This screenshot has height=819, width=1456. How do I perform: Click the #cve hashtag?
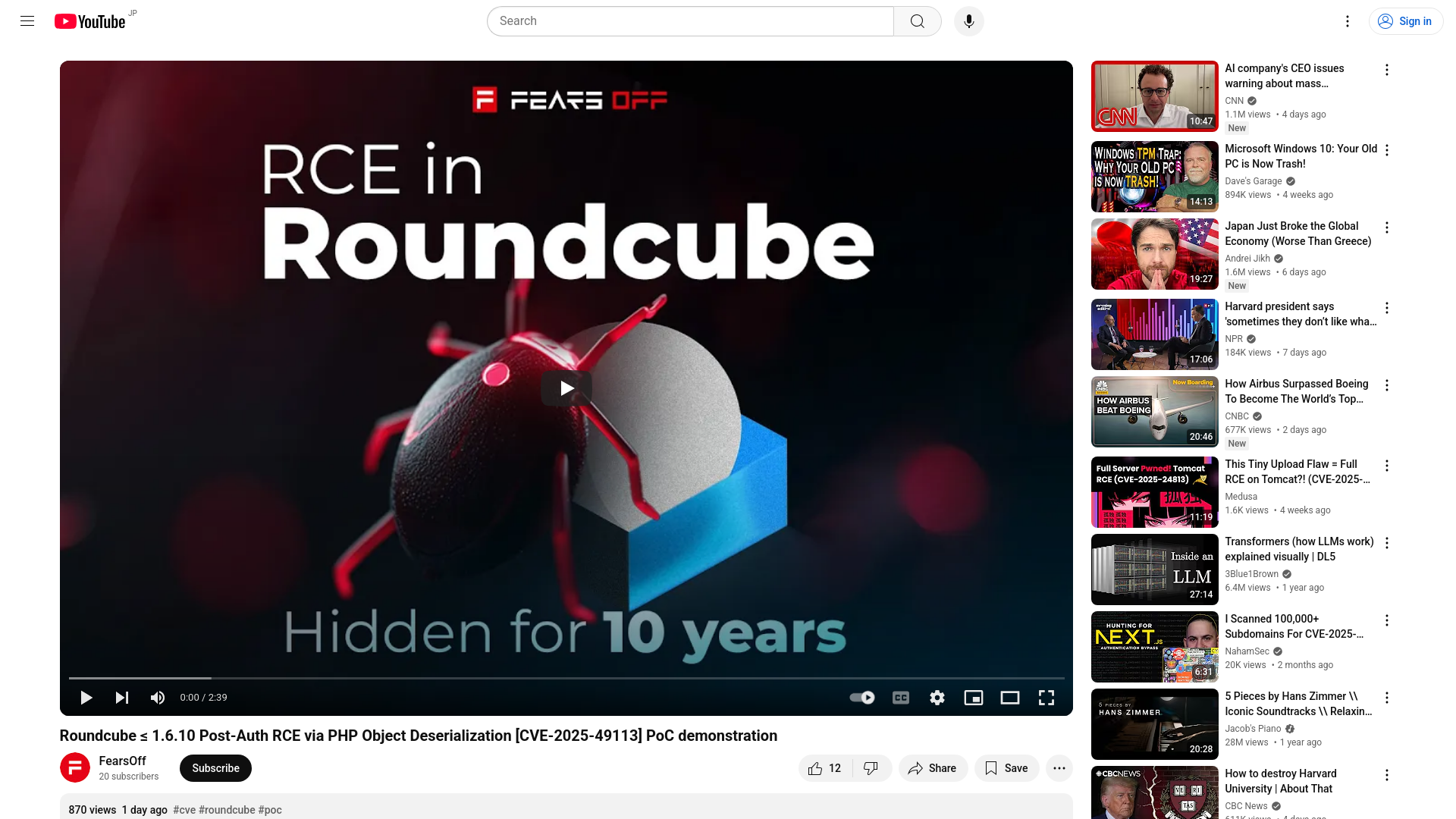[184, 810]
